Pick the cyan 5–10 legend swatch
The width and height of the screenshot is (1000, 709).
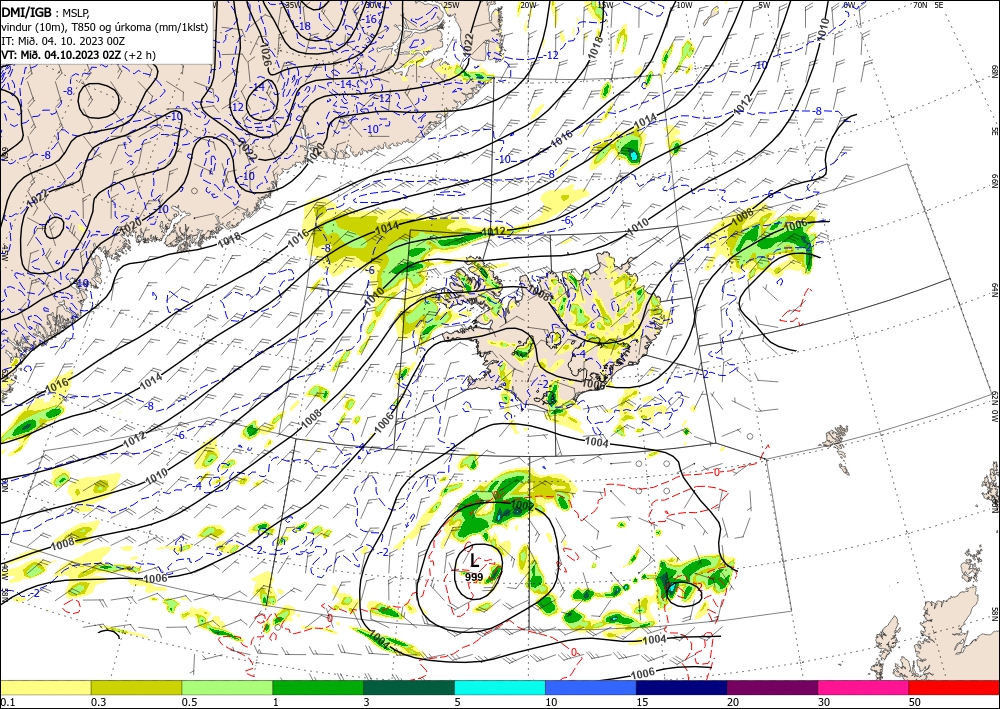pyautogui.click(x=500, y=687)
